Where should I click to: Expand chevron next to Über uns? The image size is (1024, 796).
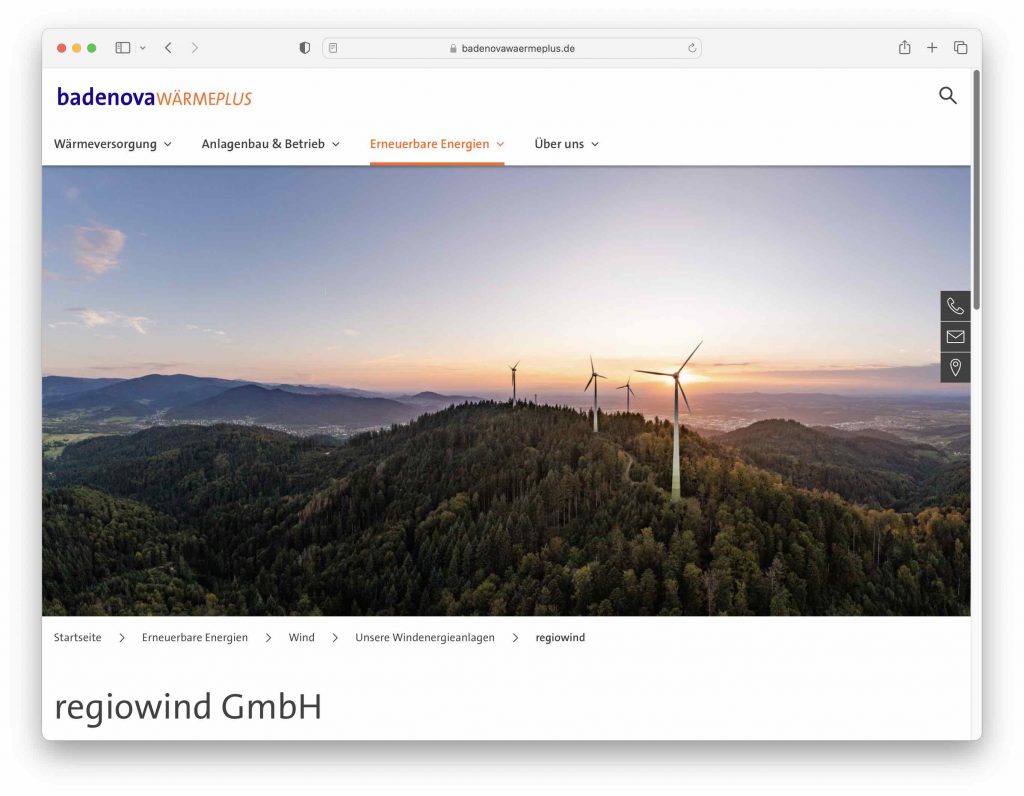(594, 144)
